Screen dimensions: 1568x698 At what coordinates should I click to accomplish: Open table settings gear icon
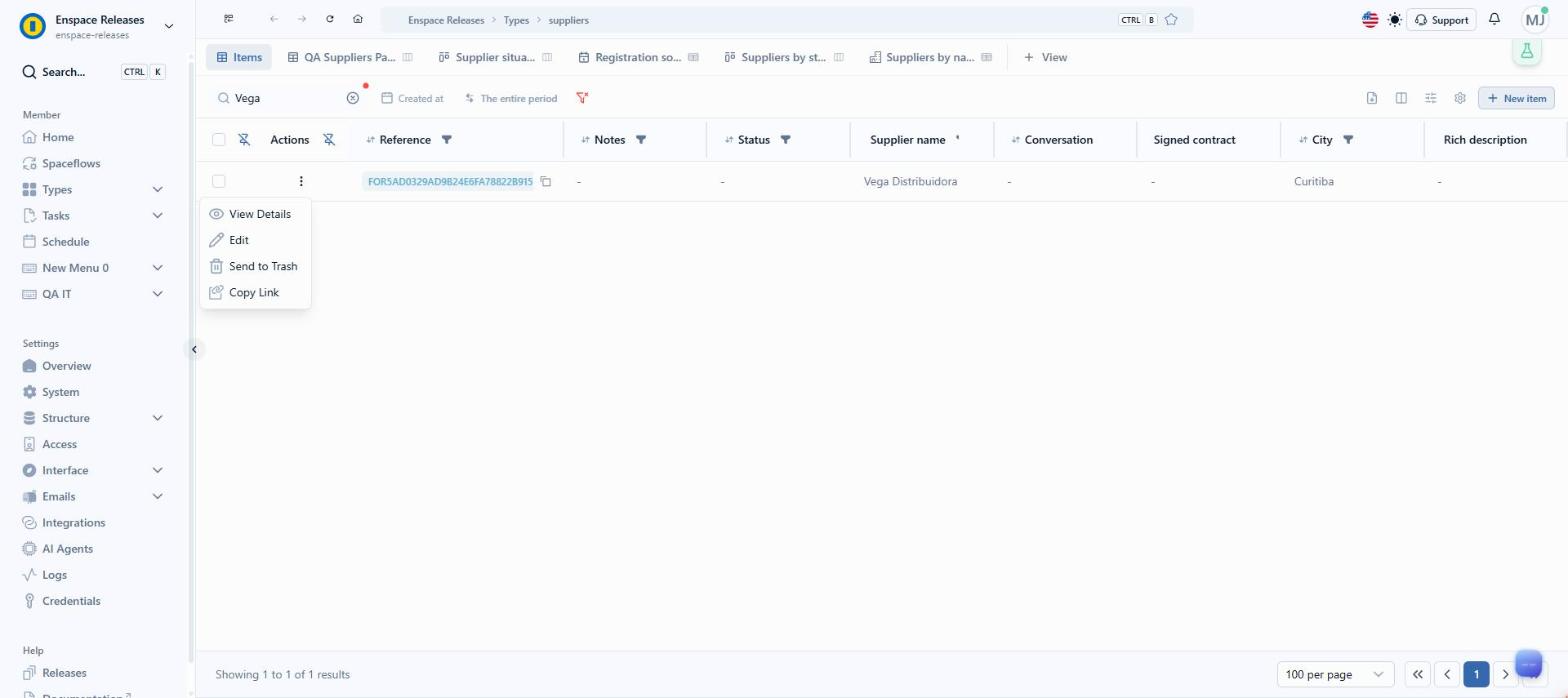tap(1460, 98)
